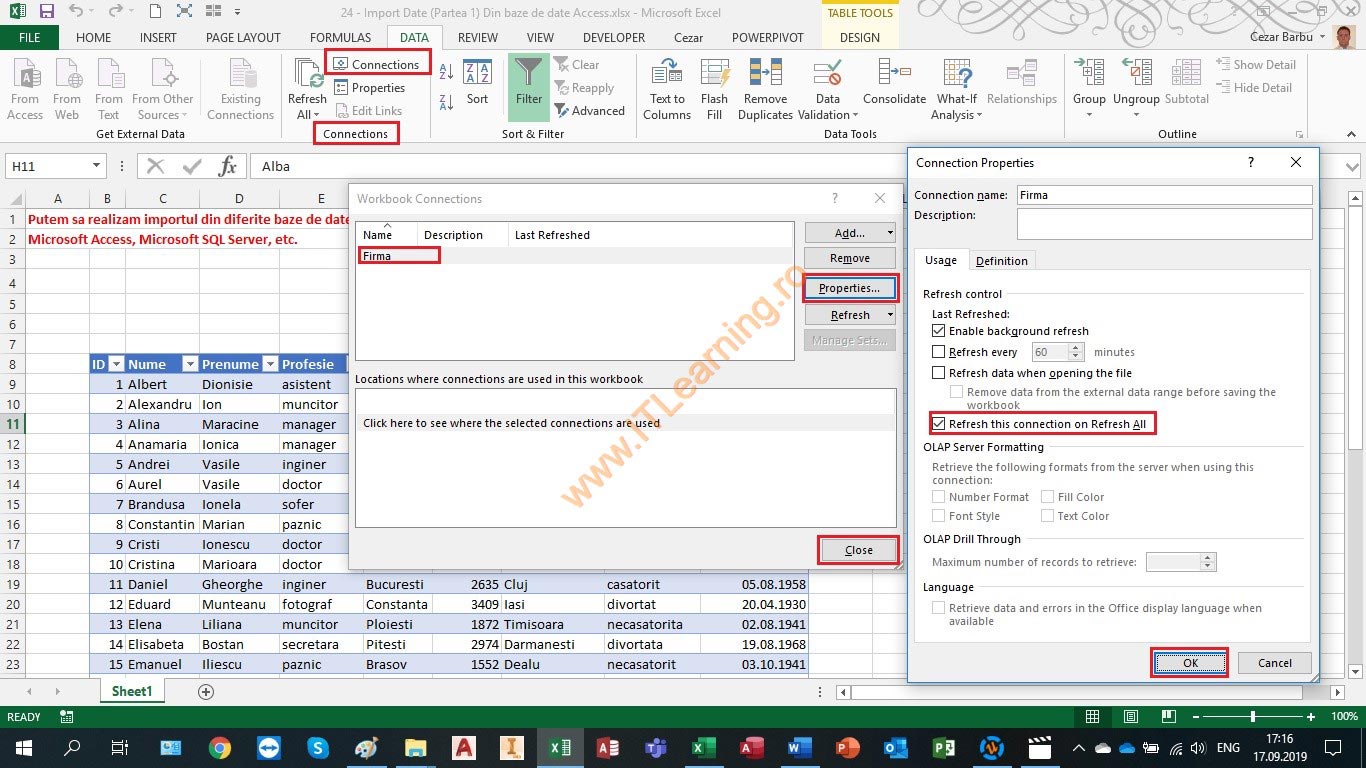Click the zoom in plus button
This screenshot has height=768, width=1366.
1311,717
